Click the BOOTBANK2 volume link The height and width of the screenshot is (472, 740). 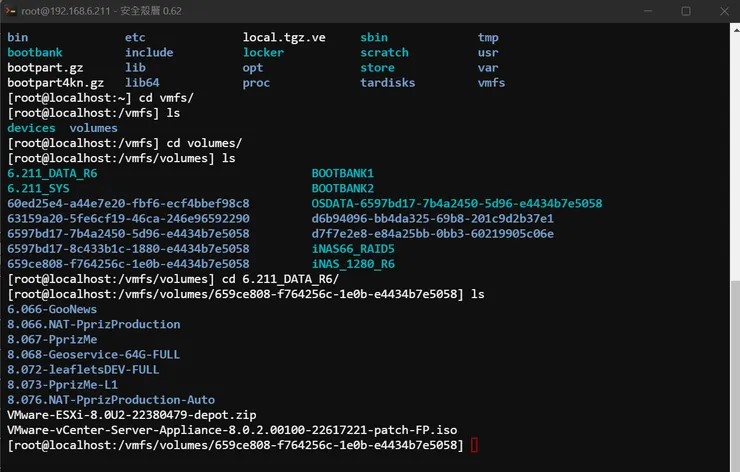pyautogui.click(x=342, y=188)
